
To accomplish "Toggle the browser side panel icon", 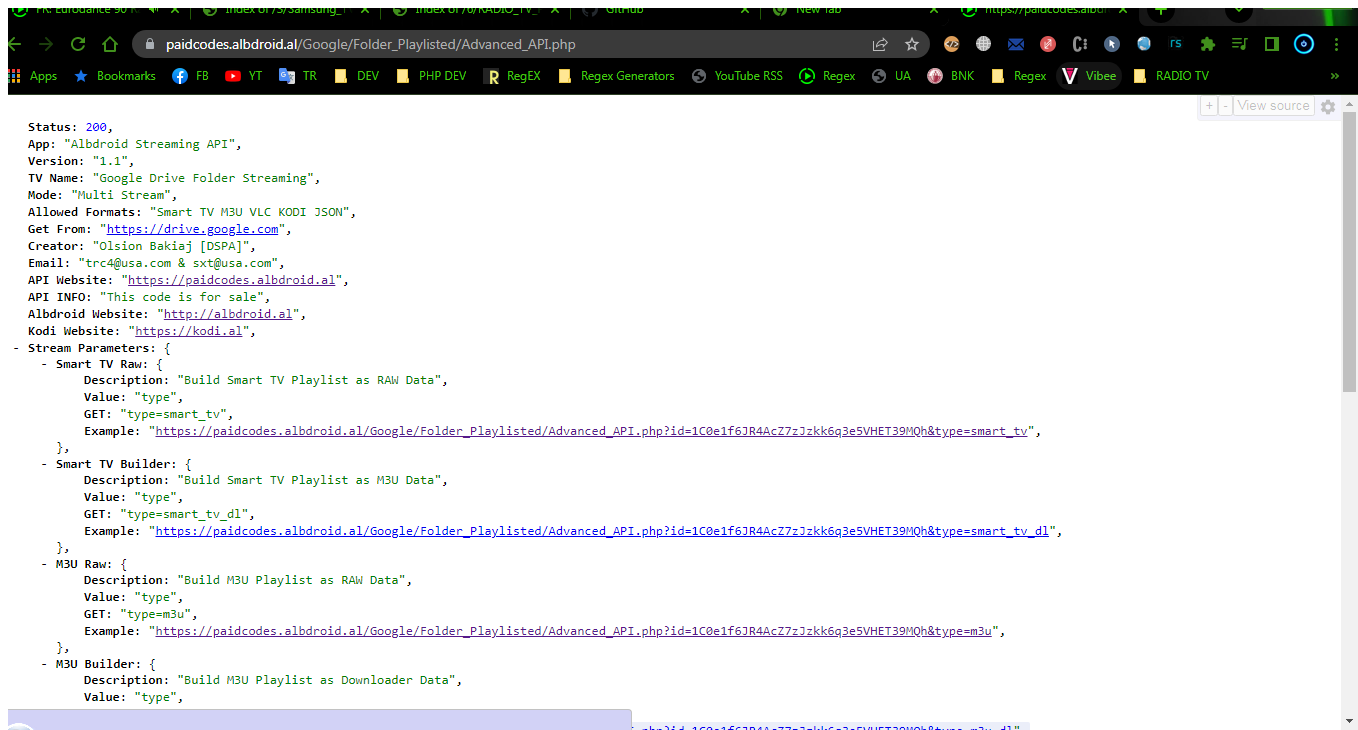I will [x=1272, y=44].
